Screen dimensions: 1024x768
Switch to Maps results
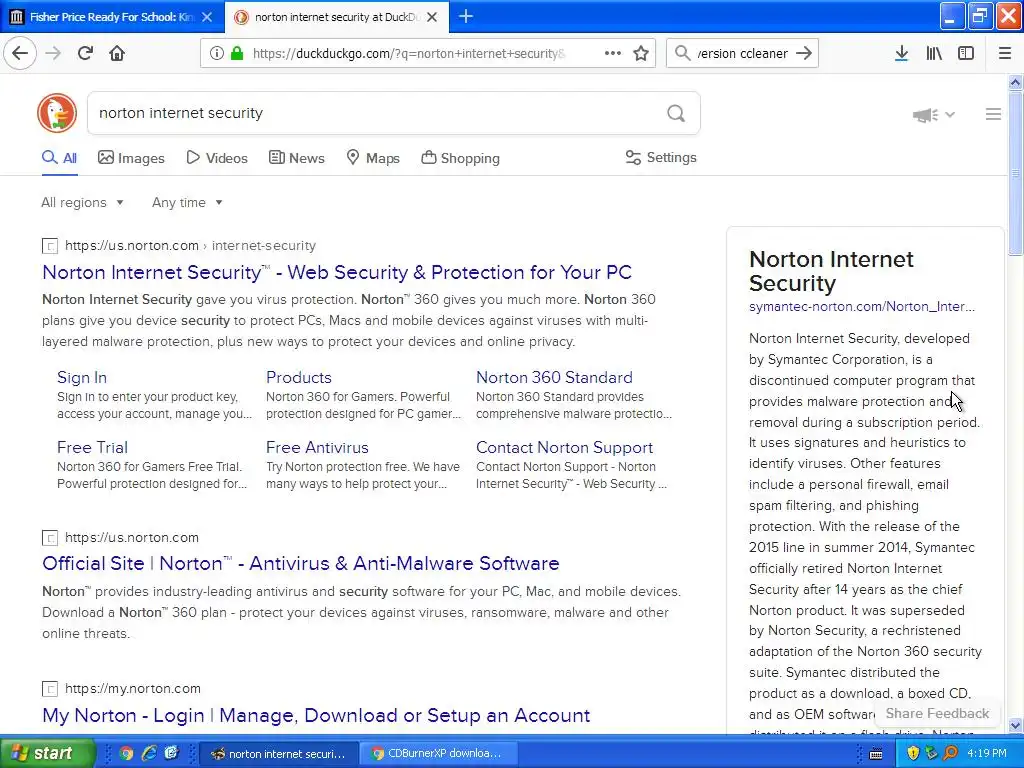click(373, 158)
